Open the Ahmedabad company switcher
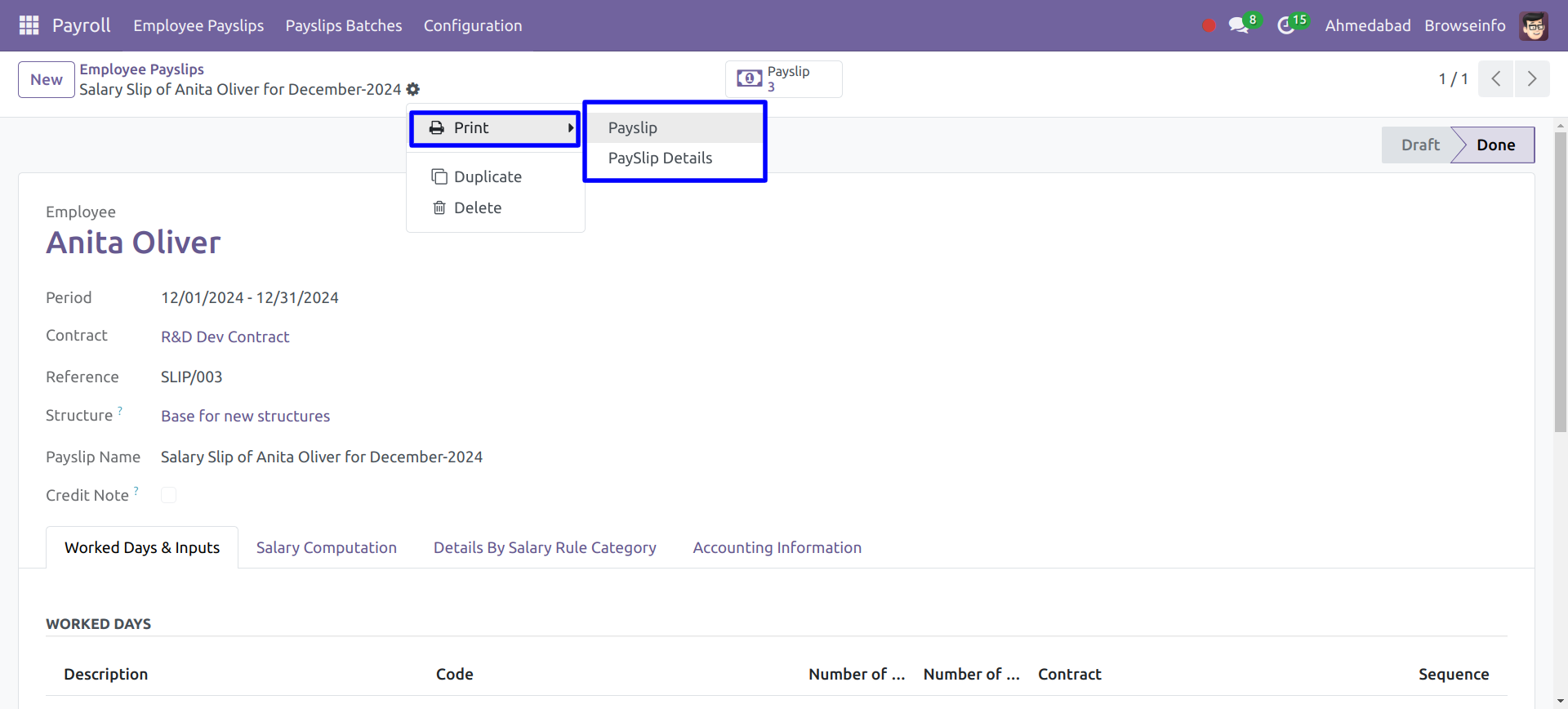This screenshot has height=709, width=1568. [1367, 26]
